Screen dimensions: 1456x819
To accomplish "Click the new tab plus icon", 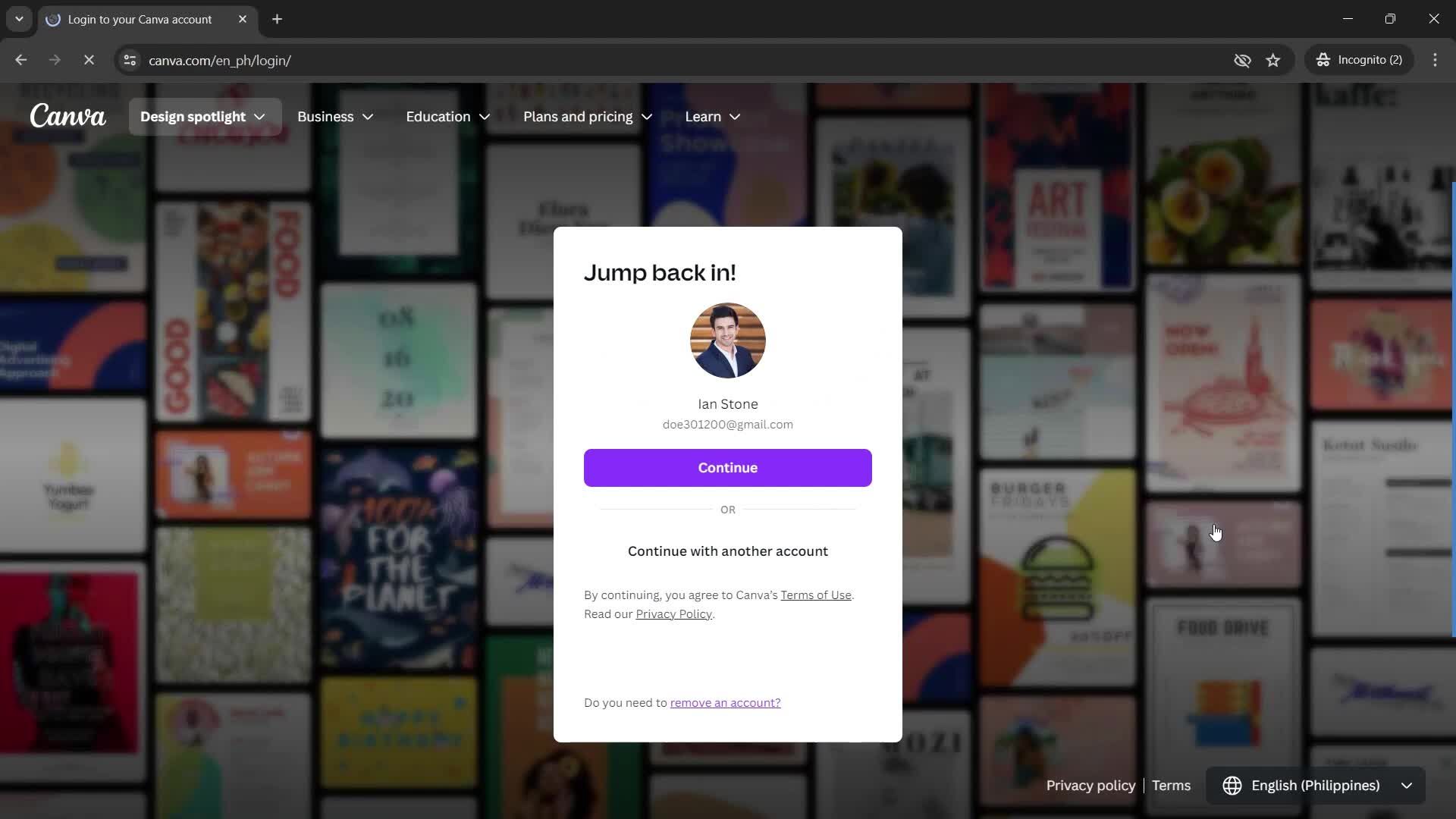I will click(278, 19).
